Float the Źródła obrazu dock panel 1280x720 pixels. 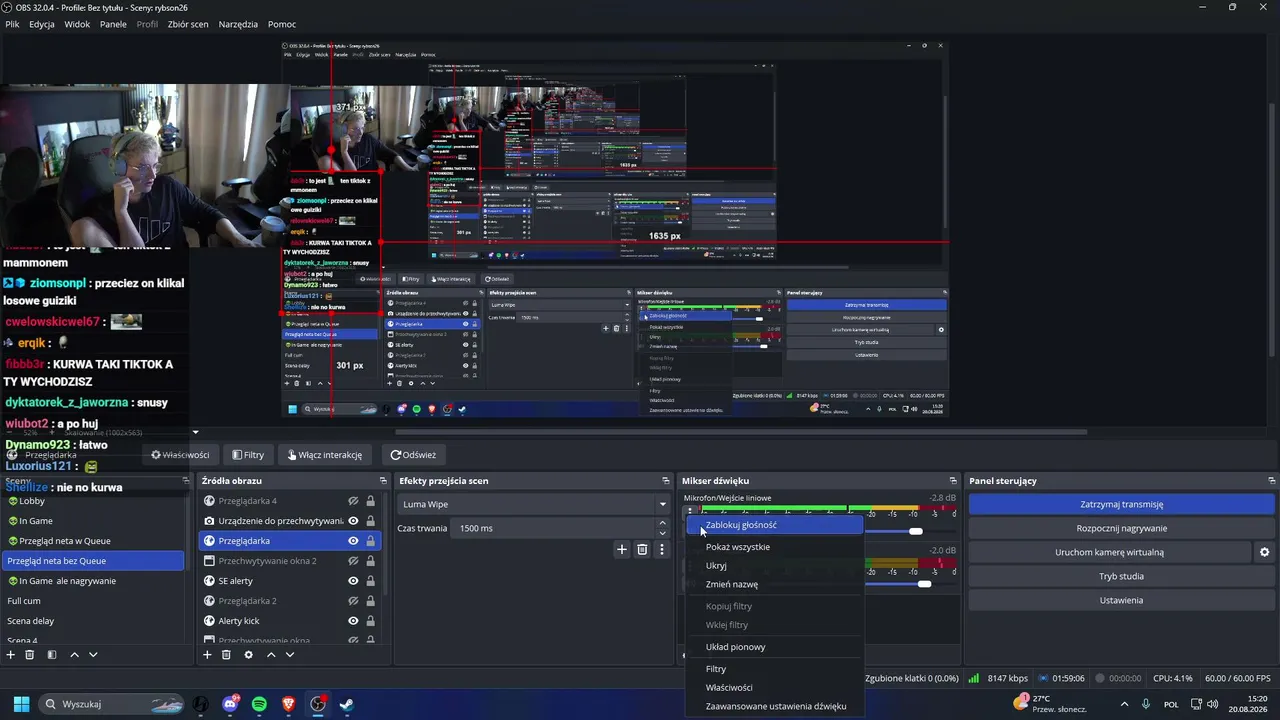point(383,481)
